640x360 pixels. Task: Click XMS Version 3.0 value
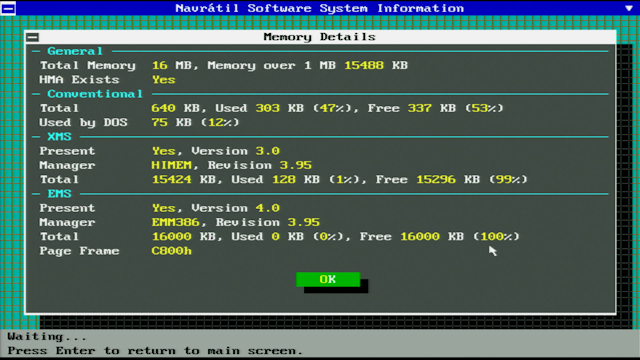[x=267, y=151]
